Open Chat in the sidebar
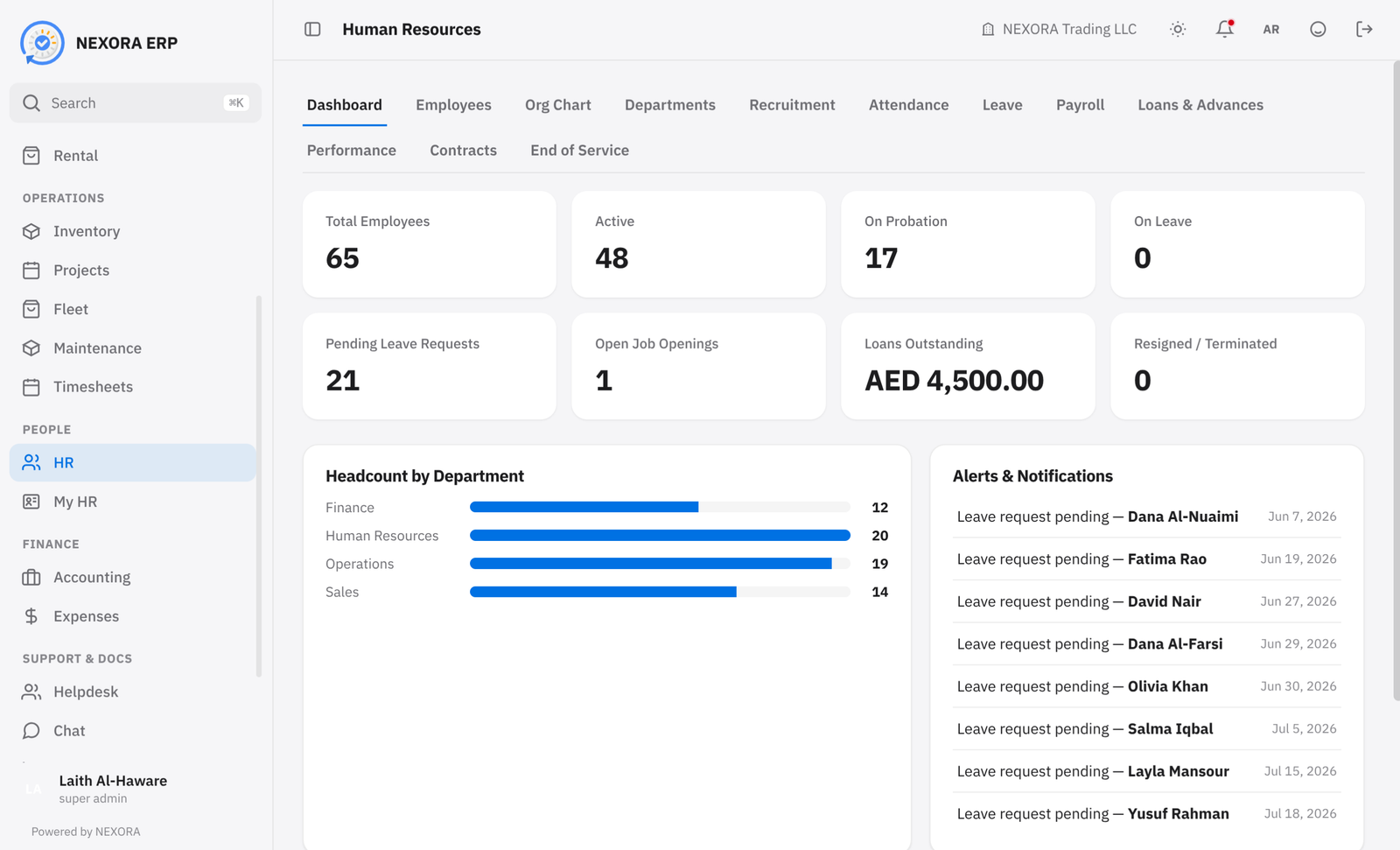Image resolution: width=1400 pixels, height=850 pixels. coord(133,731)
